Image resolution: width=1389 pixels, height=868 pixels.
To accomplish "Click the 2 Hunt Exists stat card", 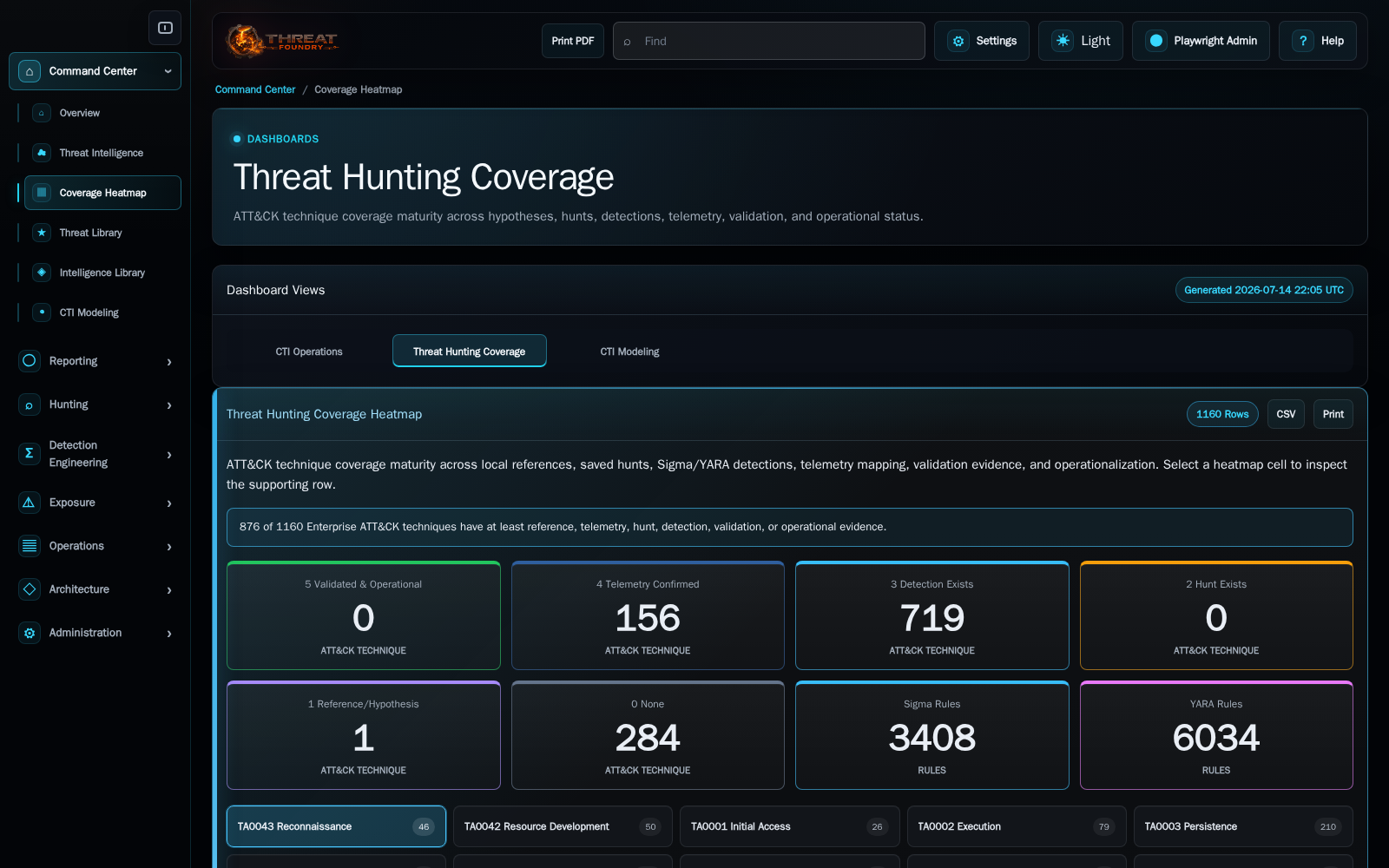I will pos(1216,615).
